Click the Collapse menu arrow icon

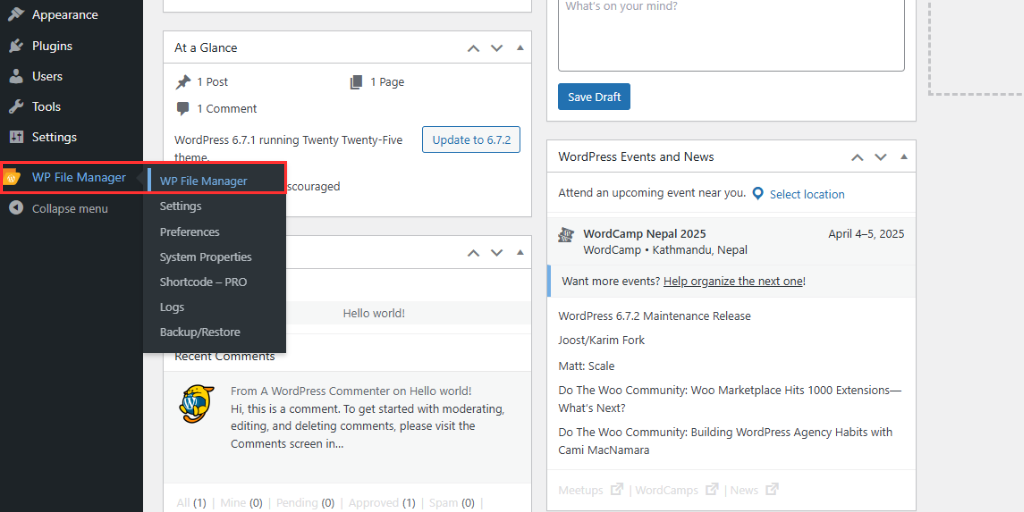[16, 208]
